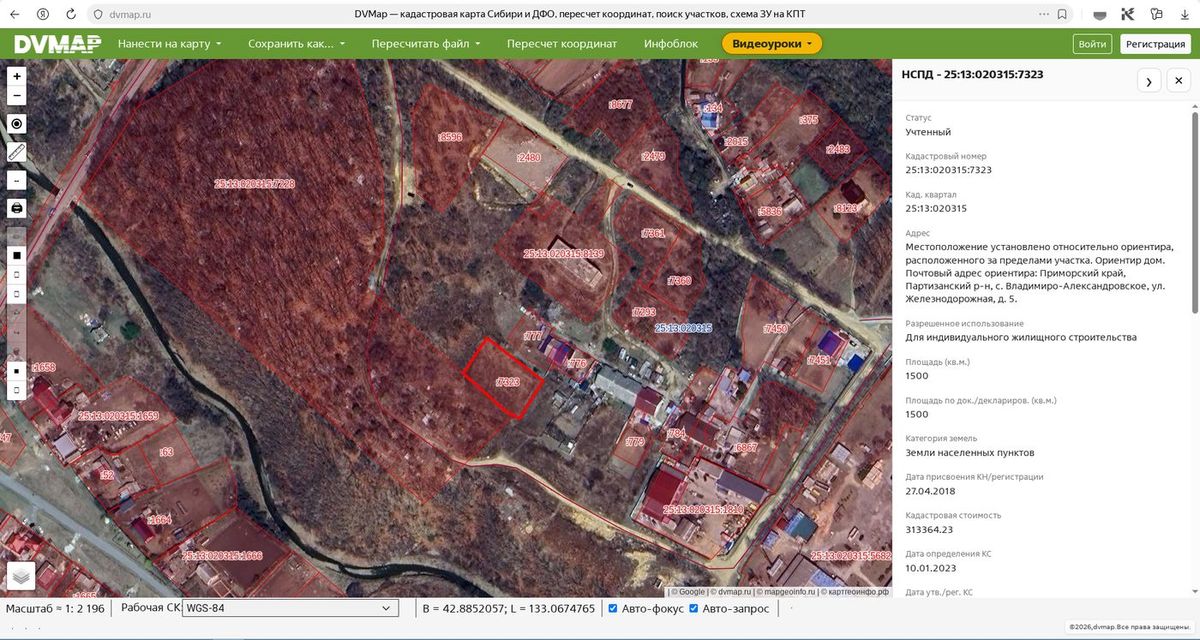1200x640 pixels.
Task: Click cadastral value 313364.23 in panel
Action: pyautogui.click(x=930, y=529)
